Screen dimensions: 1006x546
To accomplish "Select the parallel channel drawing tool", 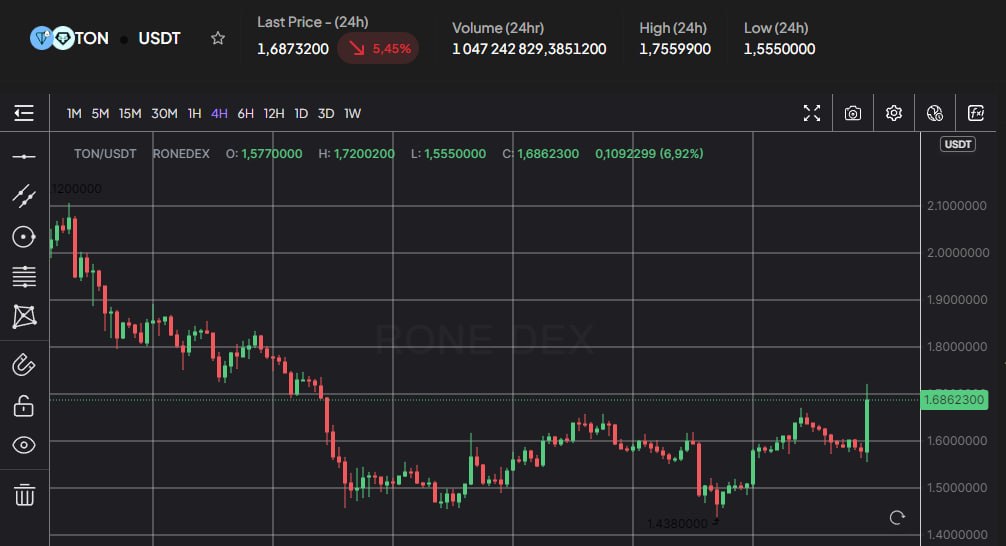I will click(24, 195).
